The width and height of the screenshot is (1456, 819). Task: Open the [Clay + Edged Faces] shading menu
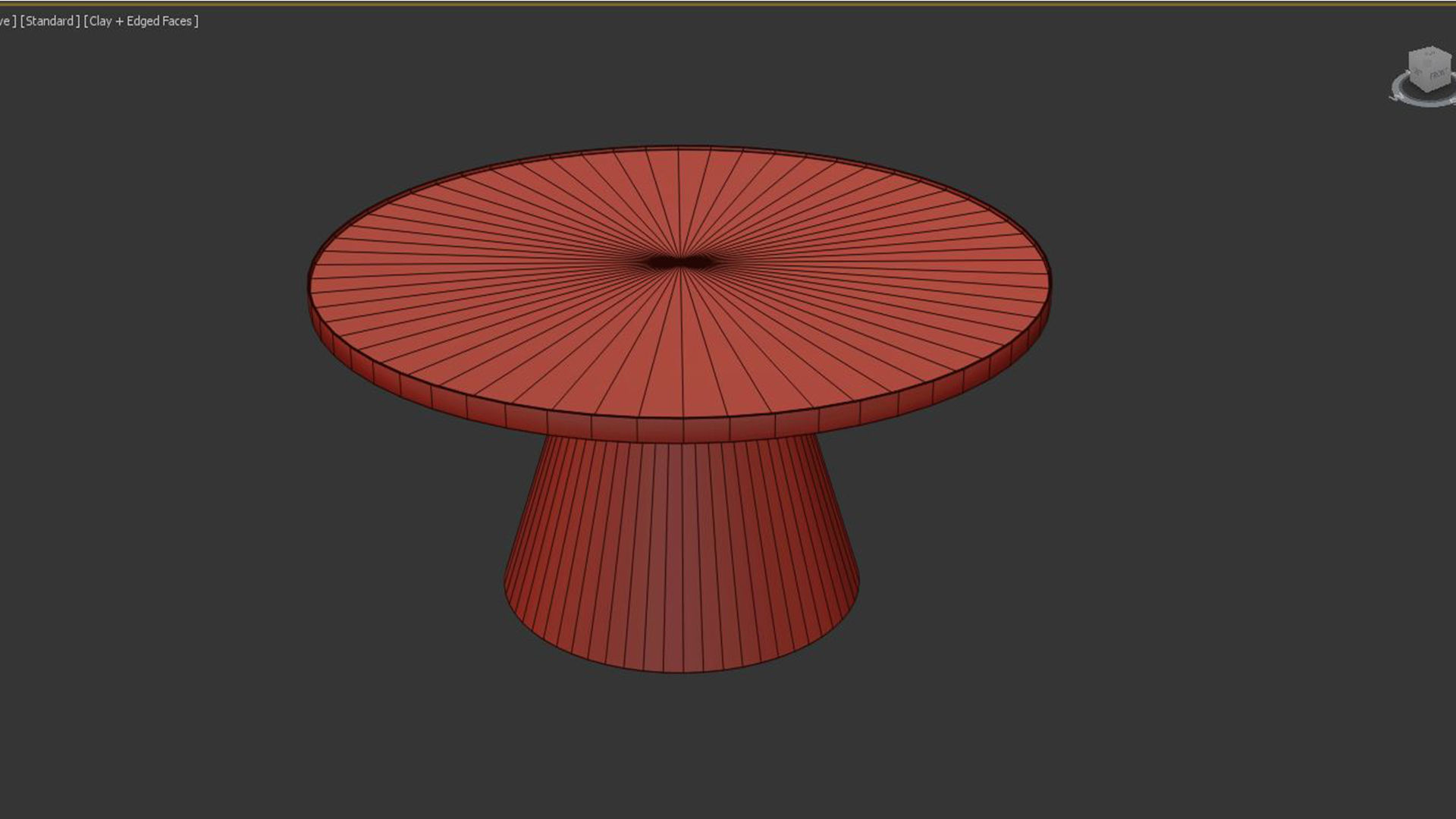pyautogui.click(x=141, y=21)
